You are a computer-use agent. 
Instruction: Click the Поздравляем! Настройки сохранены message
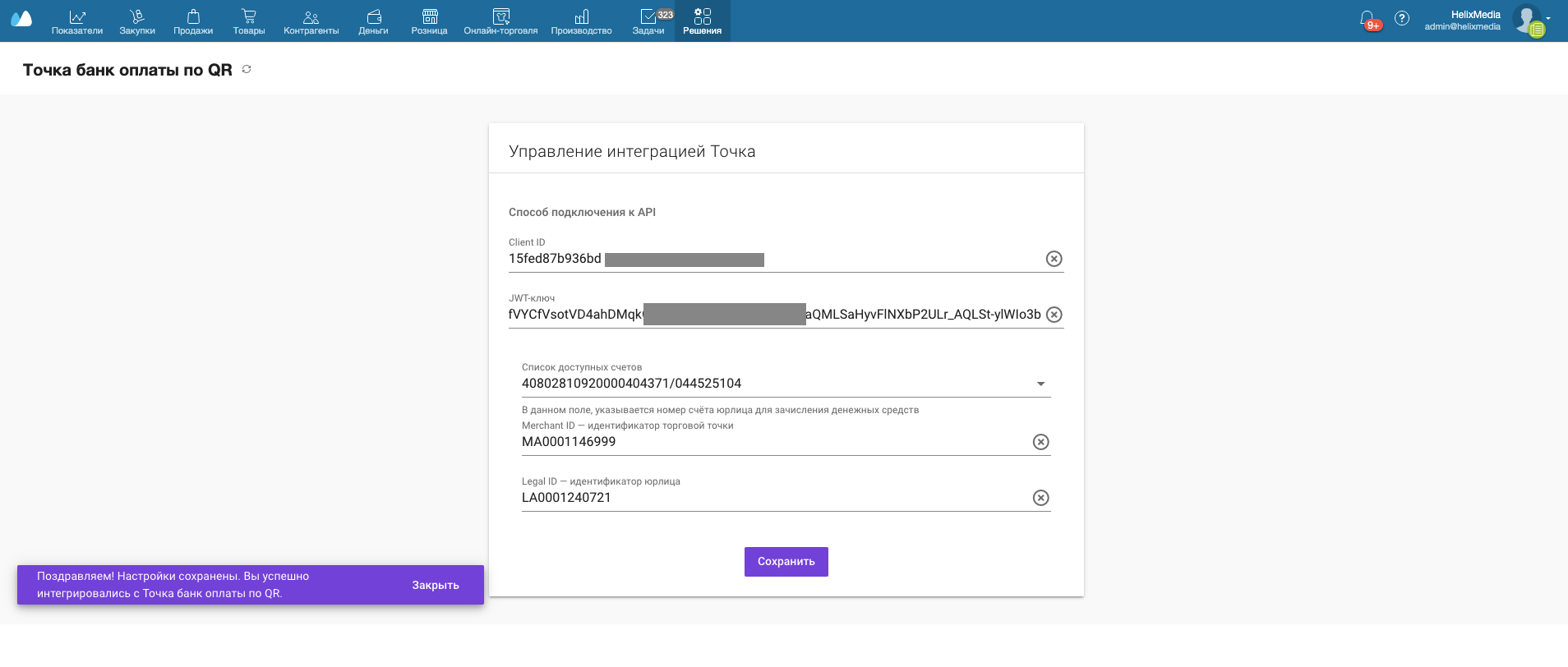coord(173,585)
